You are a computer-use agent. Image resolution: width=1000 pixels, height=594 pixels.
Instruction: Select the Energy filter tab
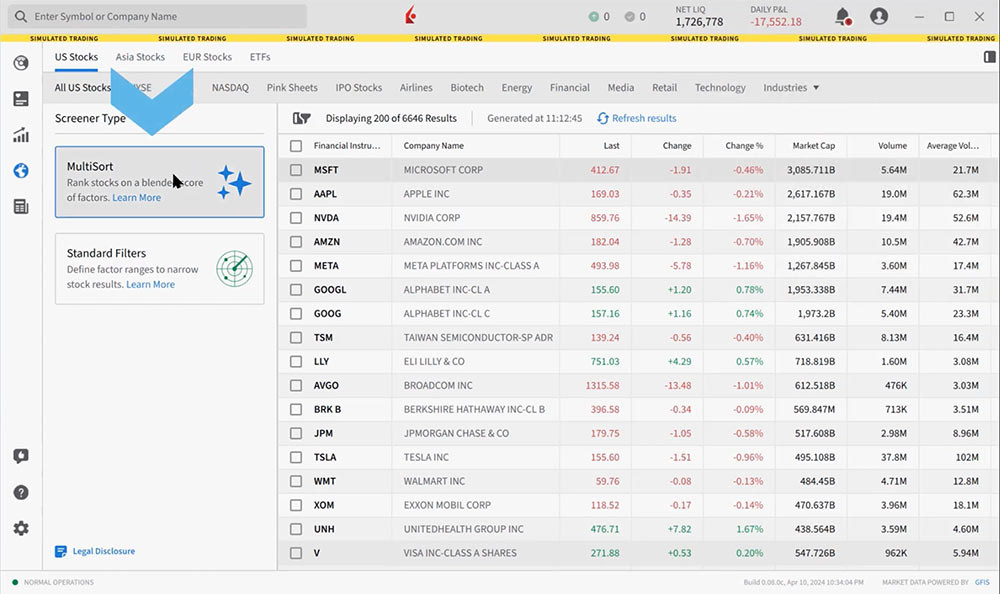pyautogui.click(x=517, y=87)
